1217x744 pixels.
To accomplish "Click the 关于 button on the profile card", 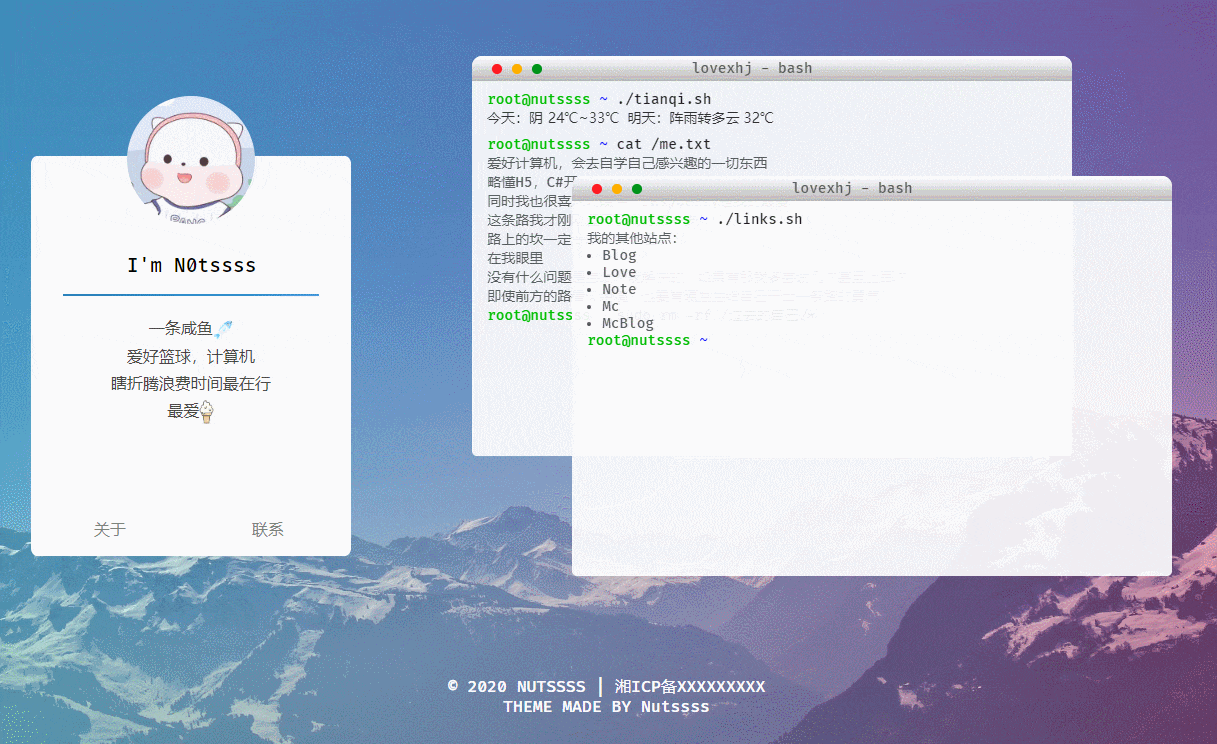I will pyautogui.click(x=110, y=529).
